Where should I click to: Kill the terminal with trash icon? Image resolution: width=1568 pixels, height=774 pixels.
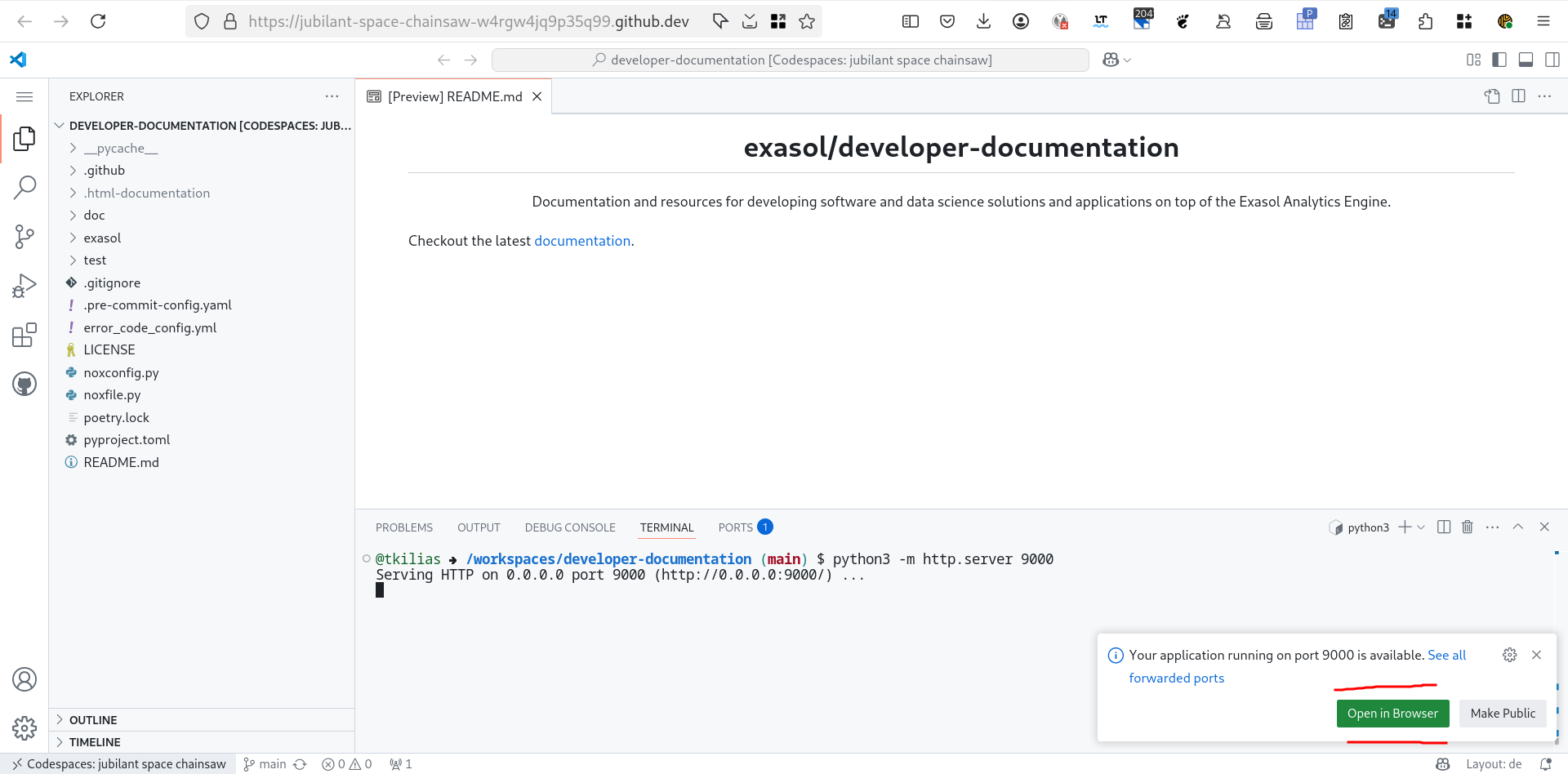[1468, 527]
